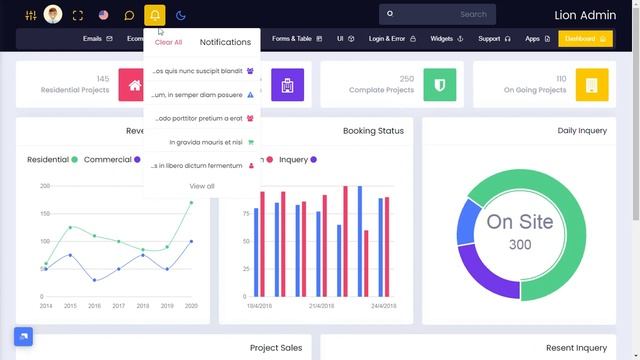Click the warning triangle notification icon

click(251, 95)
